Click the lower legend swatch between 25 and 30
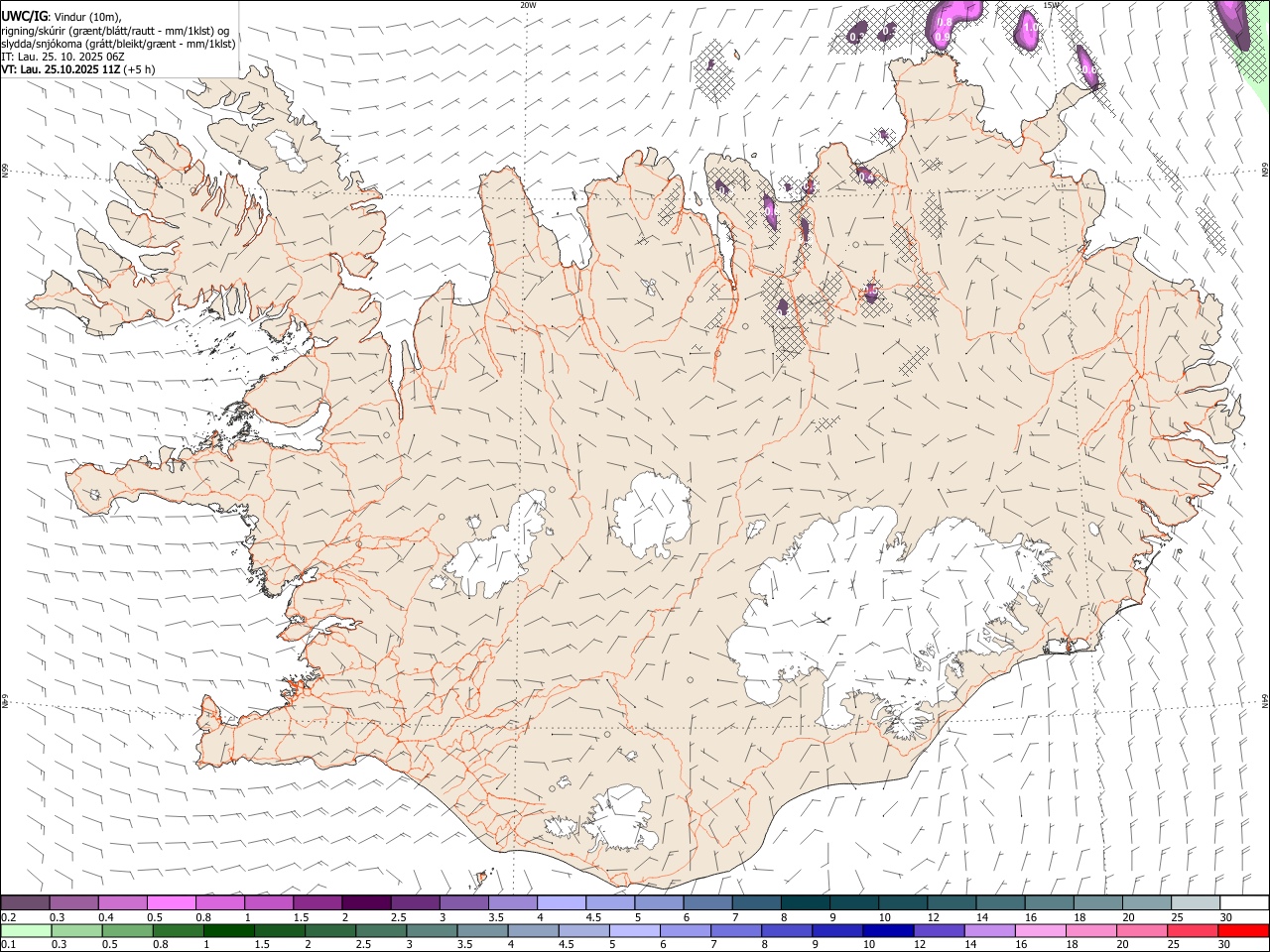This screenshot has width=1270, height=952. tap(1193, 931)
